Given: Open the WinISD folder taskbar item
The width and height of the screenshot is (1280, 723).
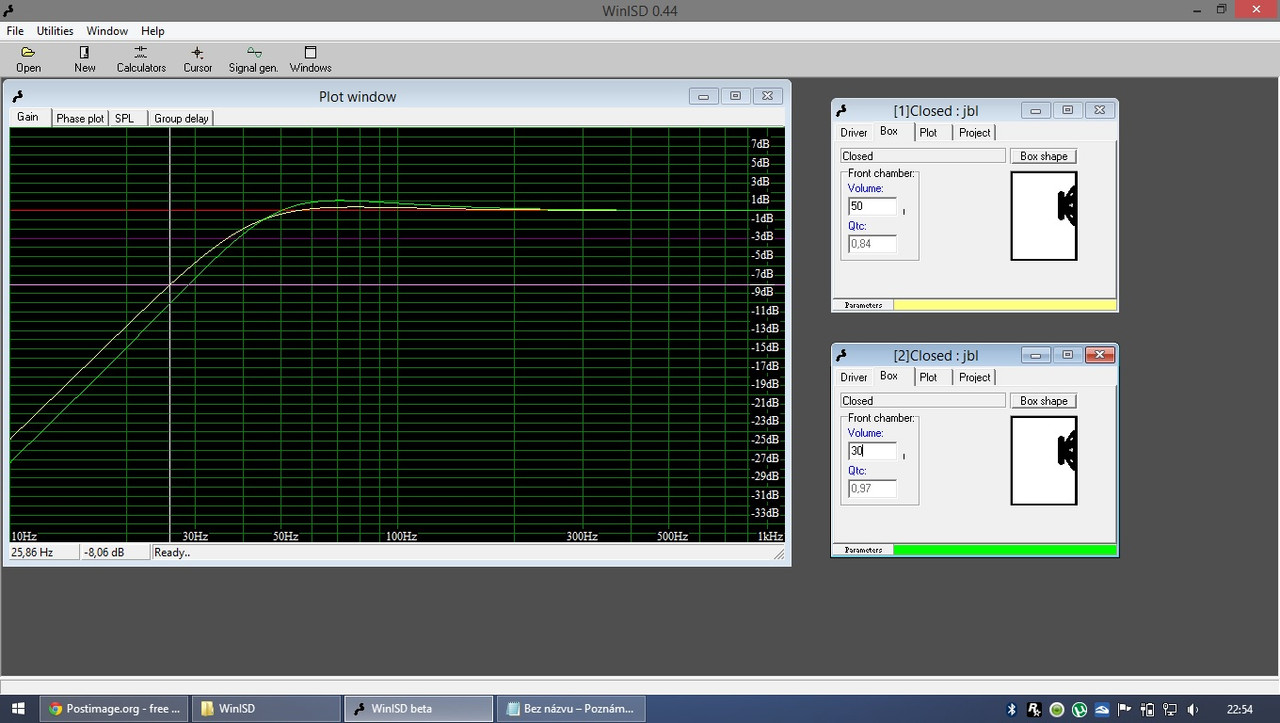Looking at the screenshot, I should 265,709.
